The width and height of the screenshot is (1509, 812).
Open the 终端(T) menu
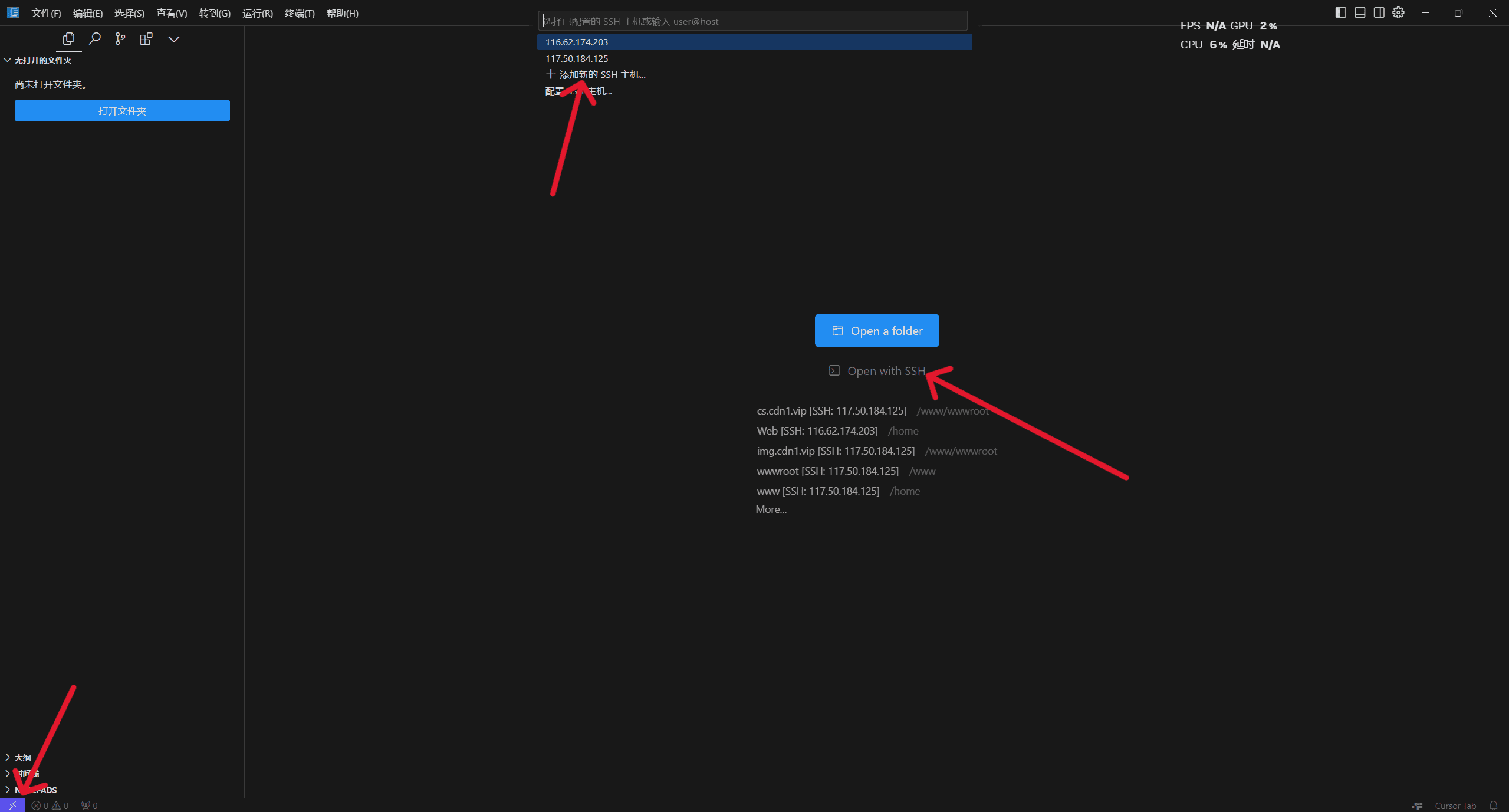click(x=300, y=13)
